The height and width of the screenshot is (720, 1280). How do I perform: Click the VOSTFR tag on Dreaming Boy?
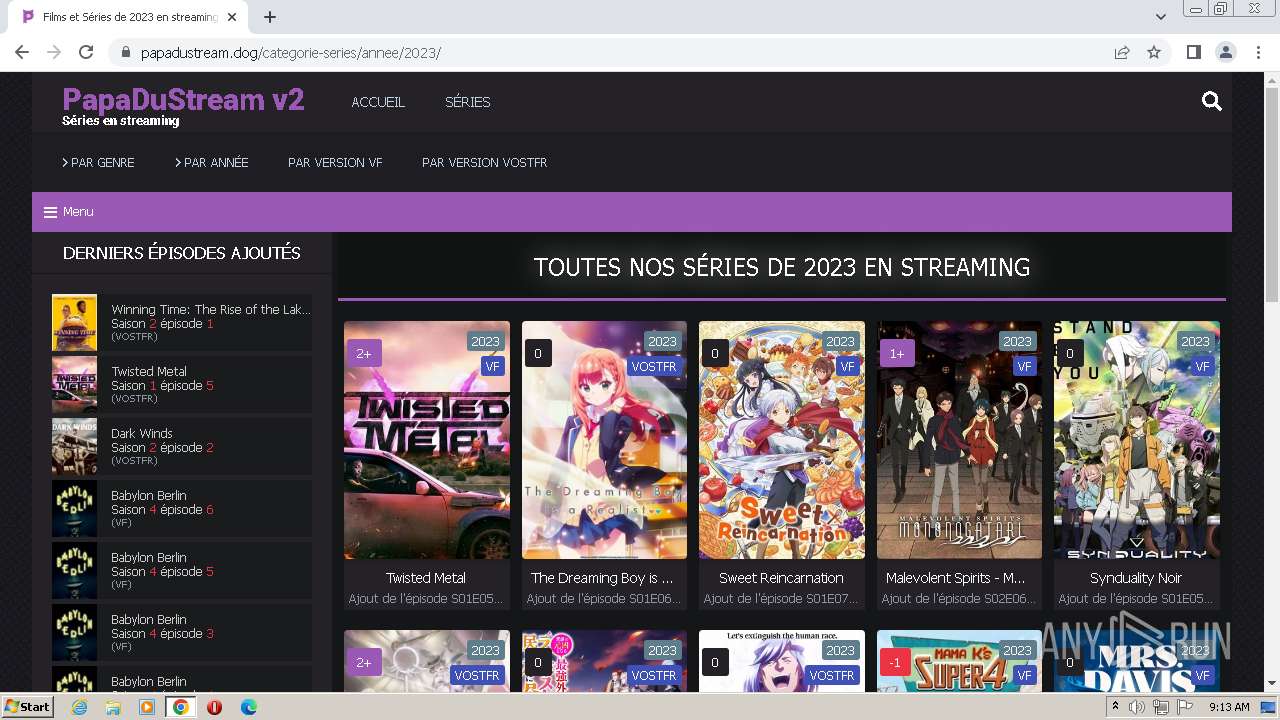[x=654, y=366]
